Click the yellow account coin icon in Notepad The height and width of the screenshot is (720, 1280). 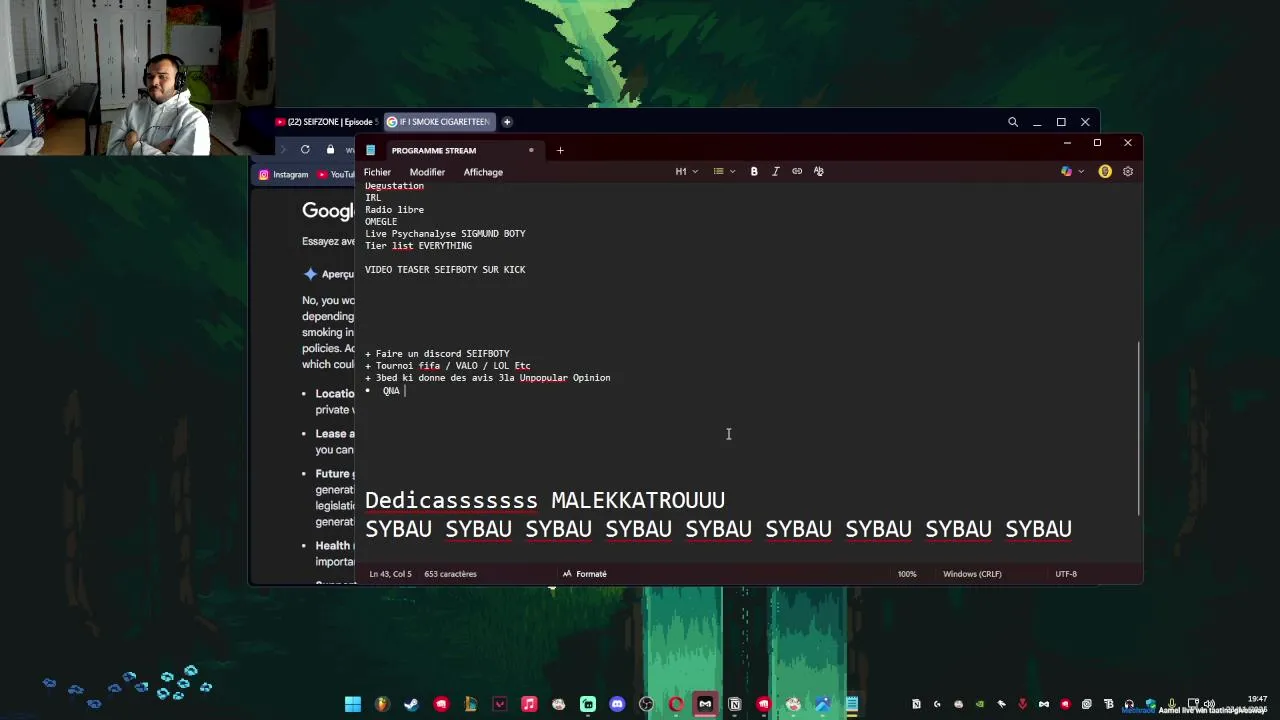[1105, 171]
